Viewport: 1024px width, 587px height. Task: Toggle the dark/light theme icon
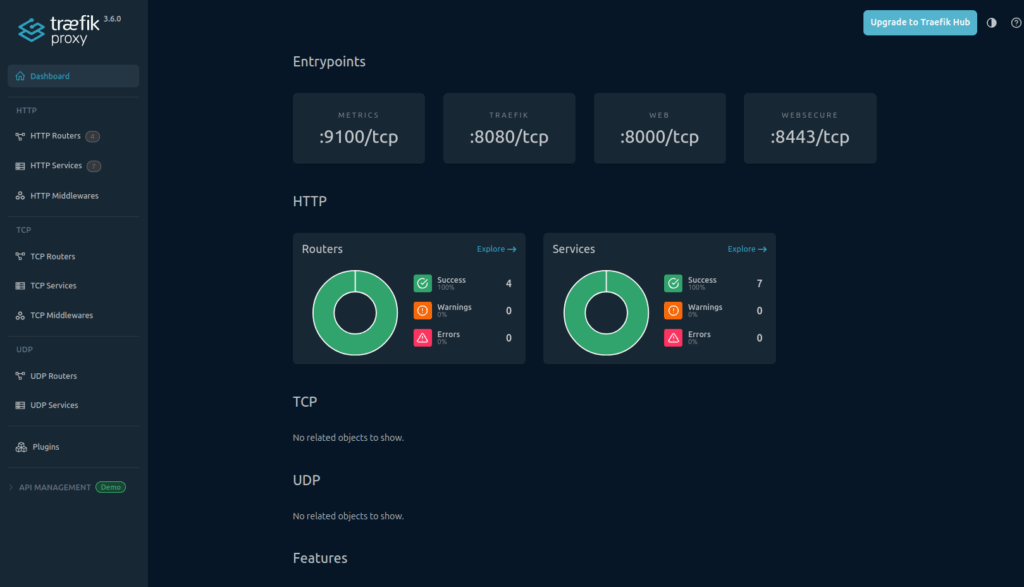click(991, 23)
